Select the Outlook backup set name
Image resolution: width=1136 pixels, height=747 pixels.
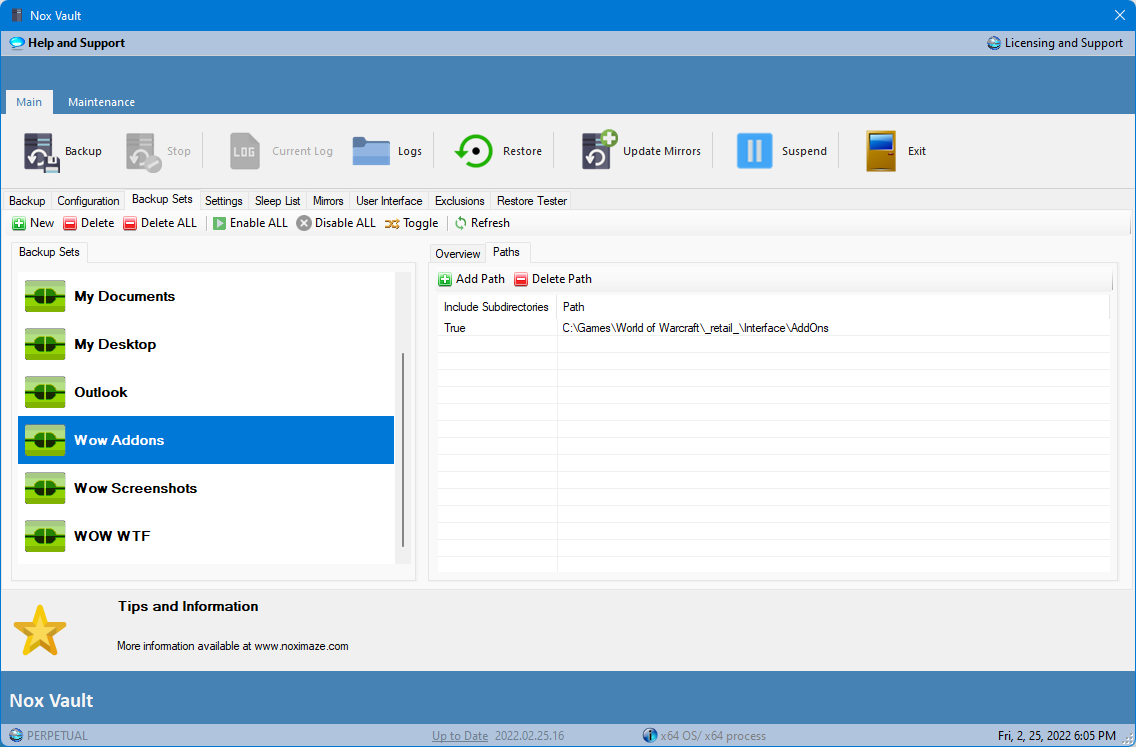click(101, 392)
